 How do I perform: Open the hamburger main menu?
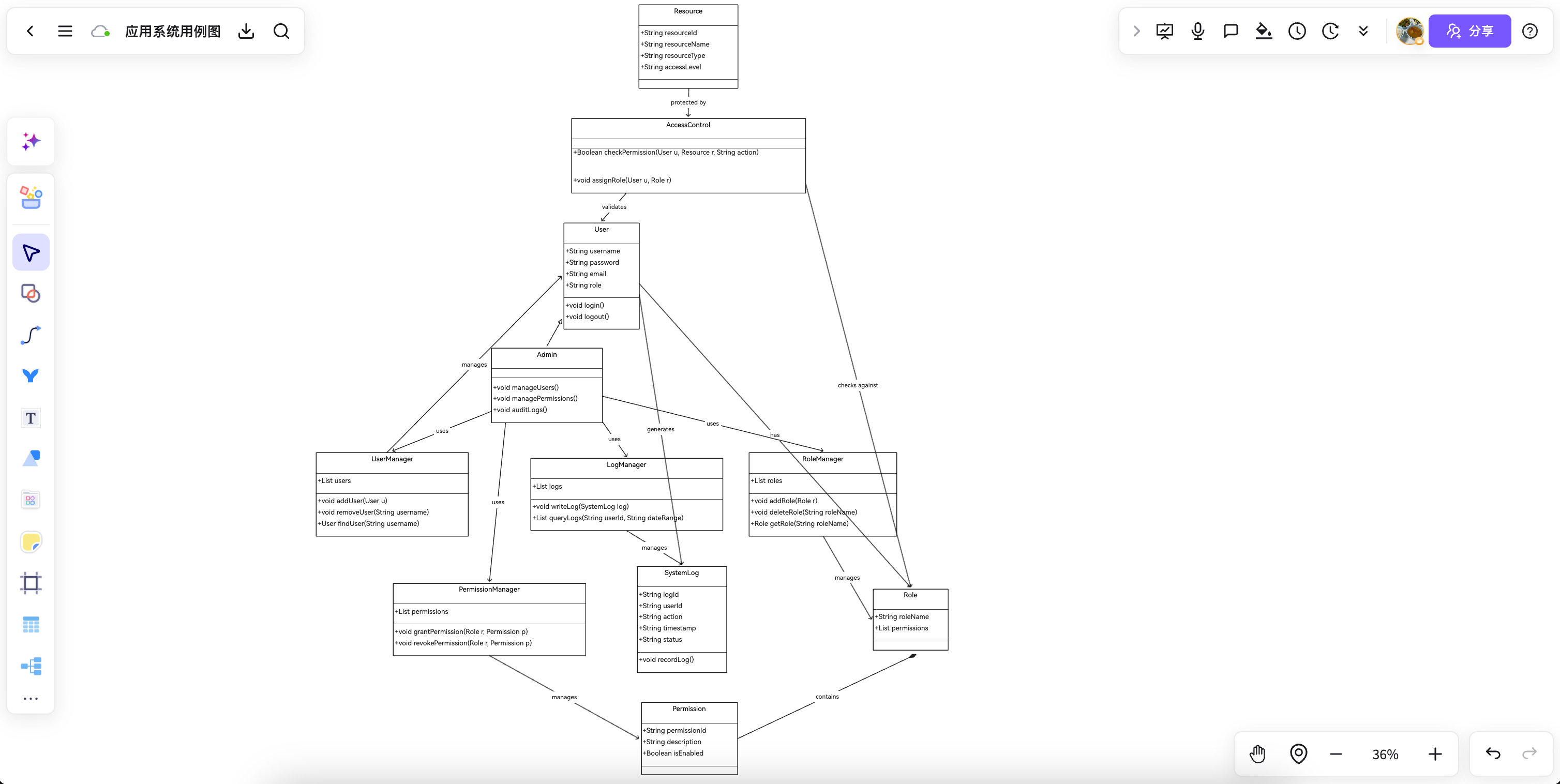[65, 31]
